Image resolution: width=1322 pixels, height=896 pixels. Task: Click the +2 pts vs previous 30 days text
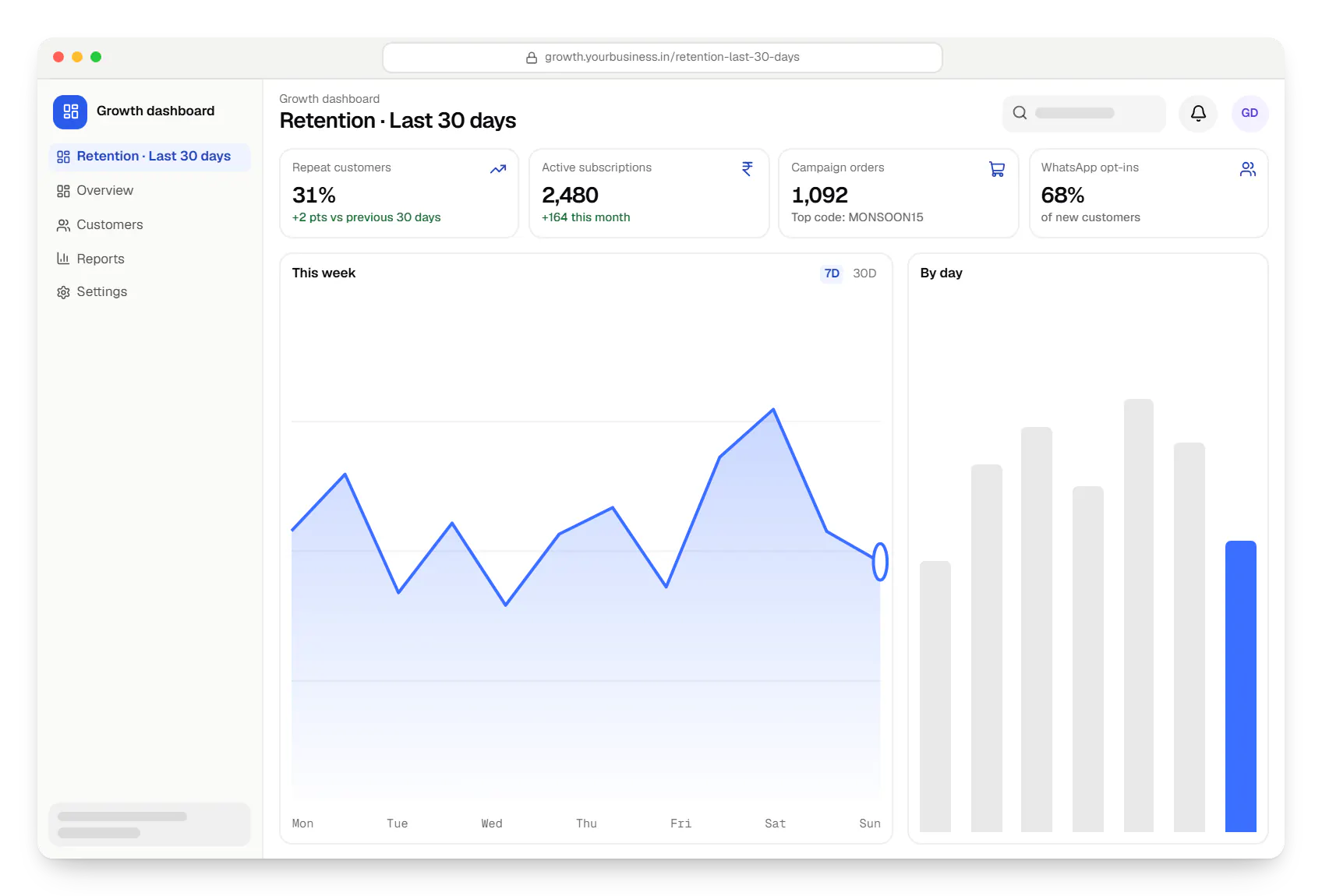(366, 217)
